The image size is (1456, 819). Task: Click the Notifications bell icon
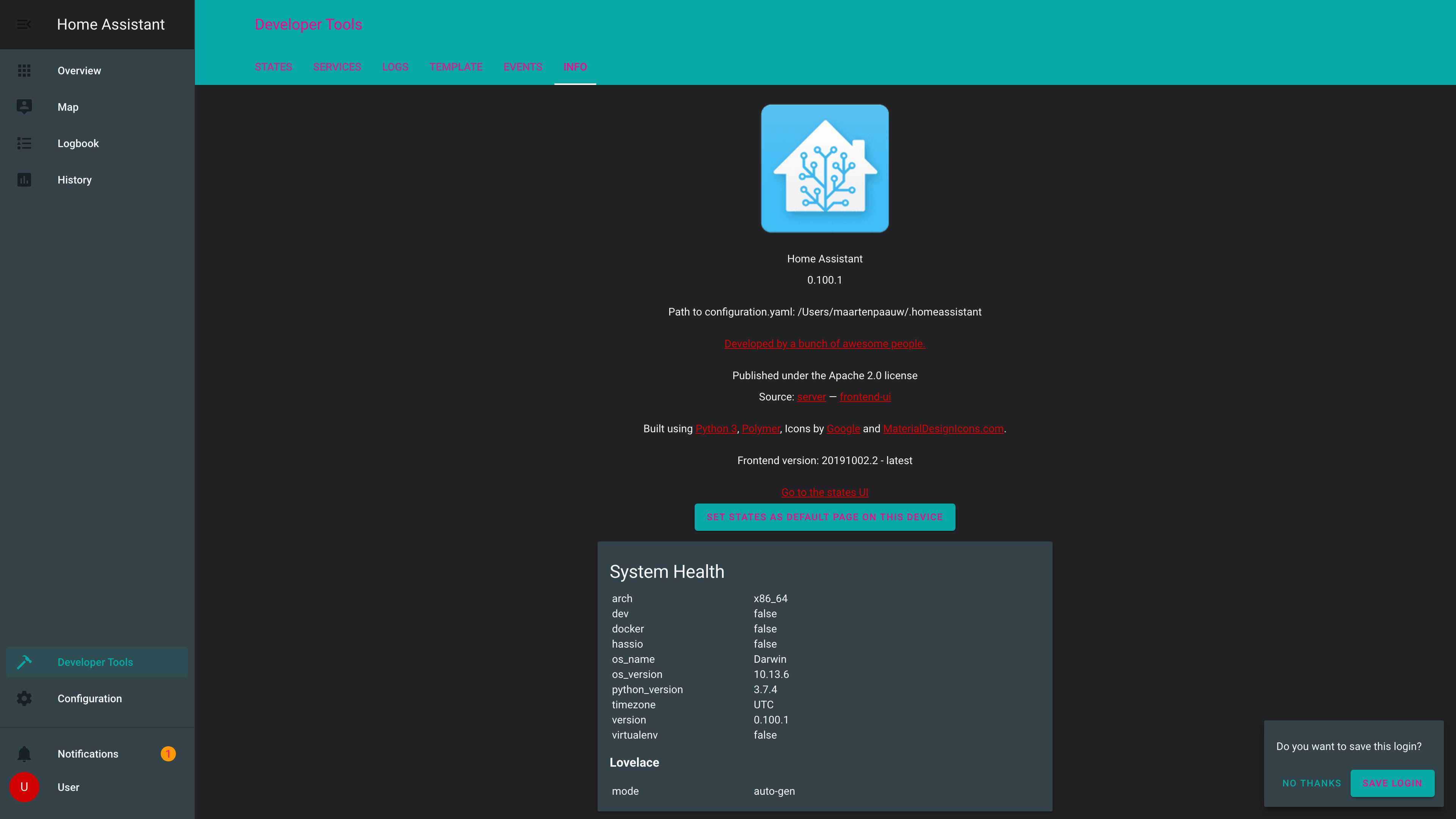24,753
